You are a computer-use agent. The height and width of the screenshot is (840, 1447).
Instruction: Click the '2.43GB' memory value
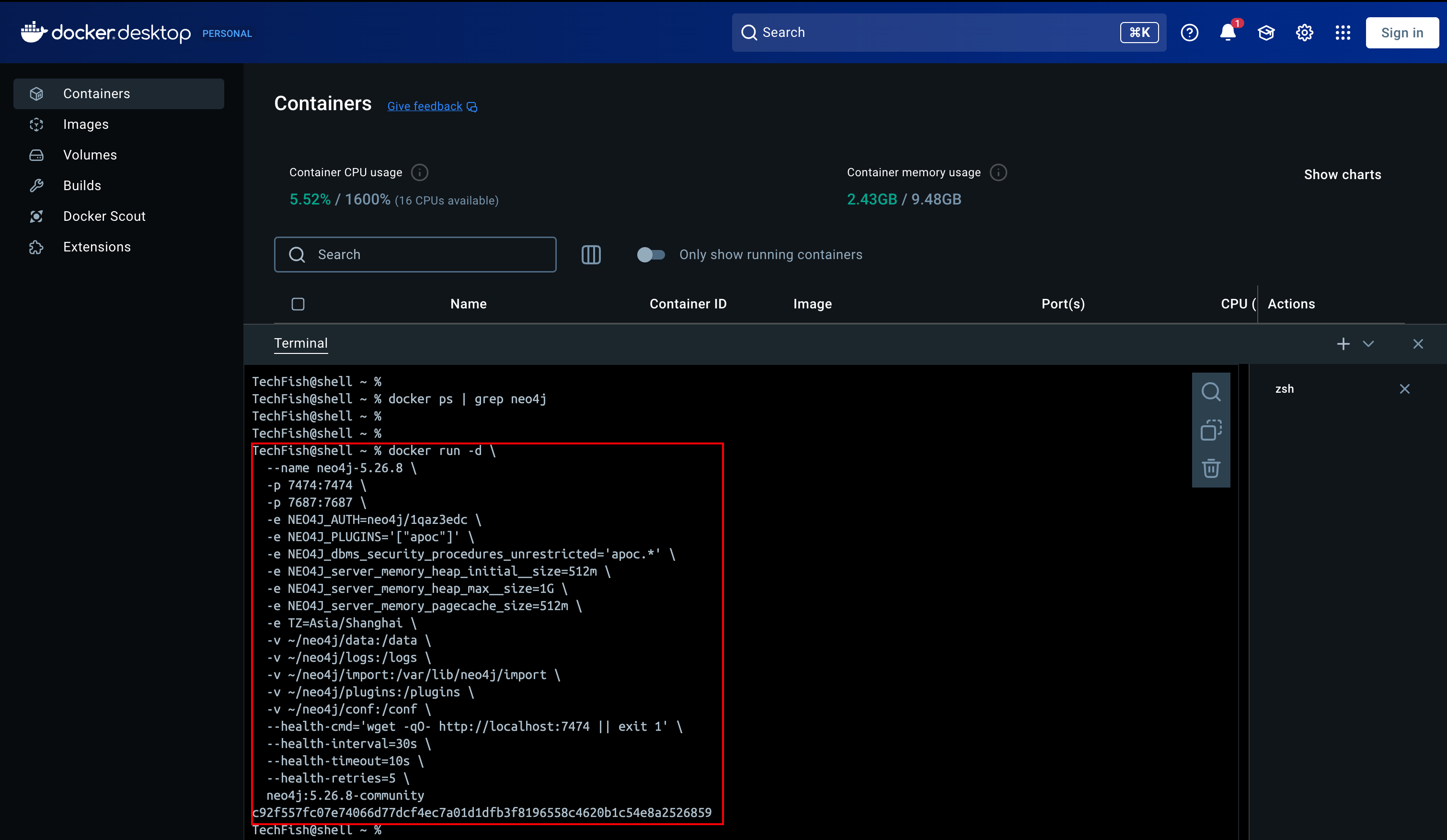coord(872,199)
